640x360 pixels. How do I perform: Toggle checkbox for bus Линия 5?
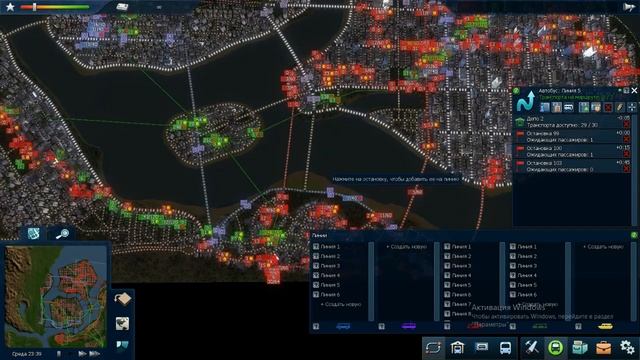point(316,285)
